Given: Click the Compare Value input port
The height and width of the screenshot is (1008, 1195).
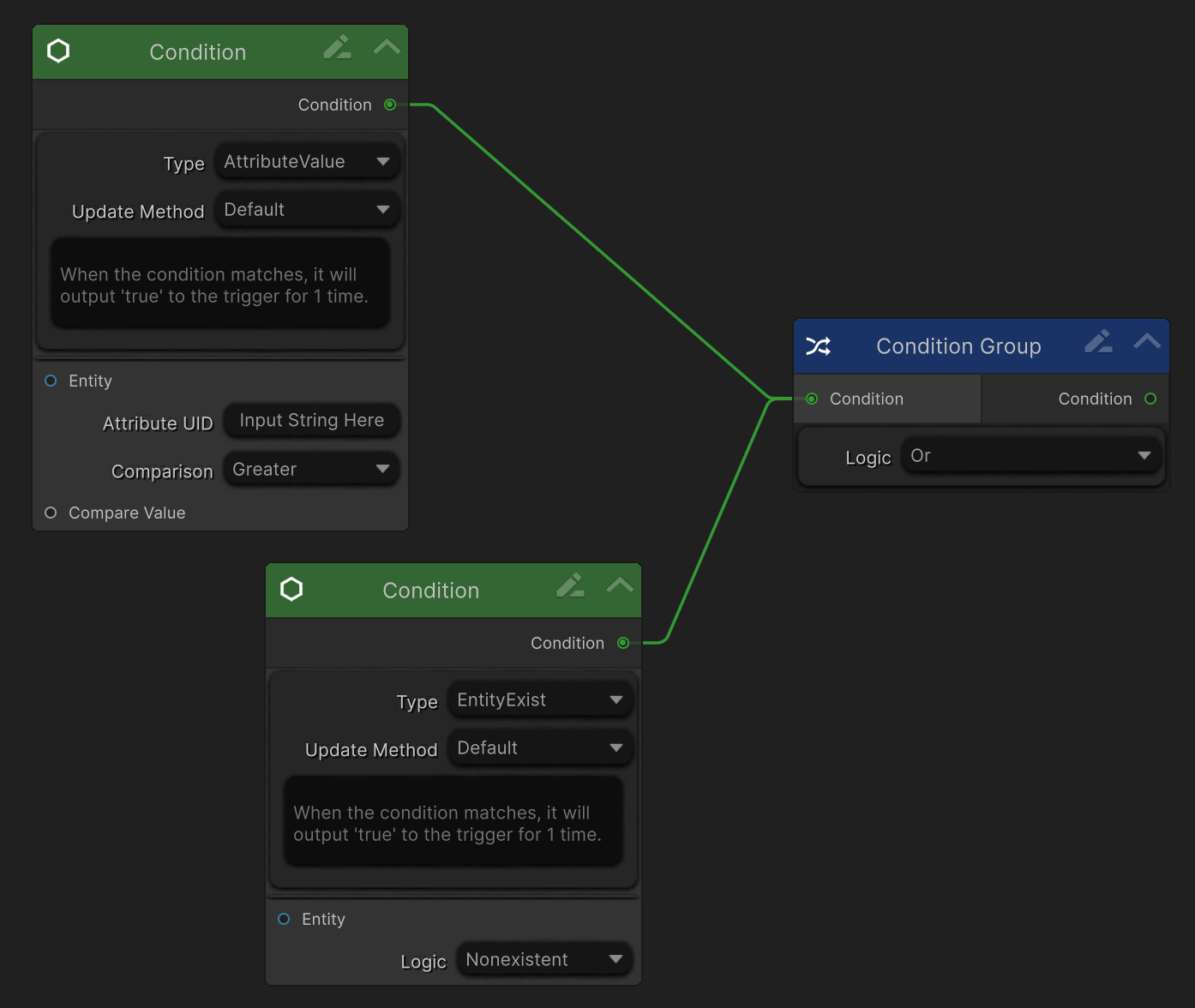Looking at the screenshot, I should (x=51, y=513).
